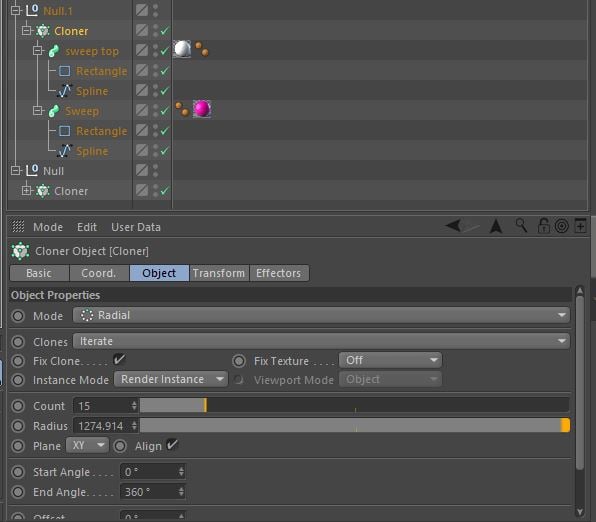
Task: Click the sweep top object icon
Action: tap(54, 51)
